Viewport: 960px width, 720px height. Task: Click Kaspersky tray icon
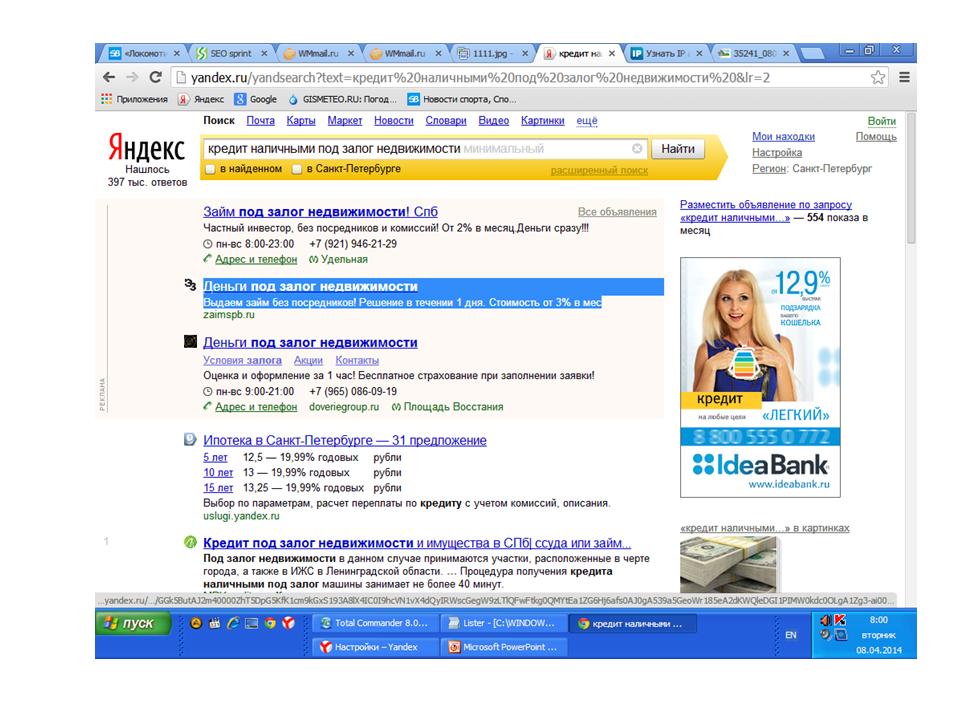[x=840, y=620]
